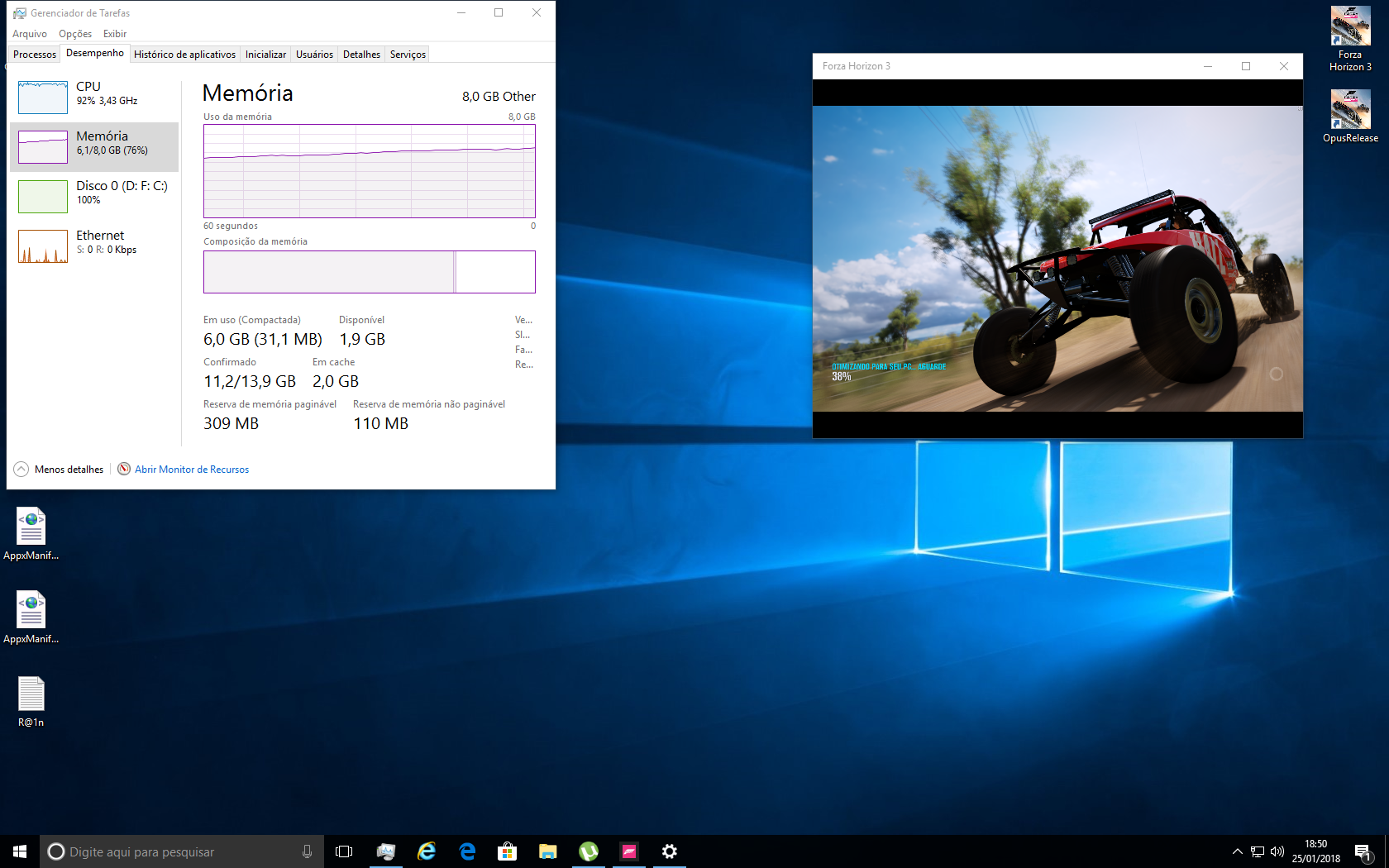Click the 11,2/13,9 GB Confirmado value
This screenshot has height=868, width=1389.
(x=250, y=381)
